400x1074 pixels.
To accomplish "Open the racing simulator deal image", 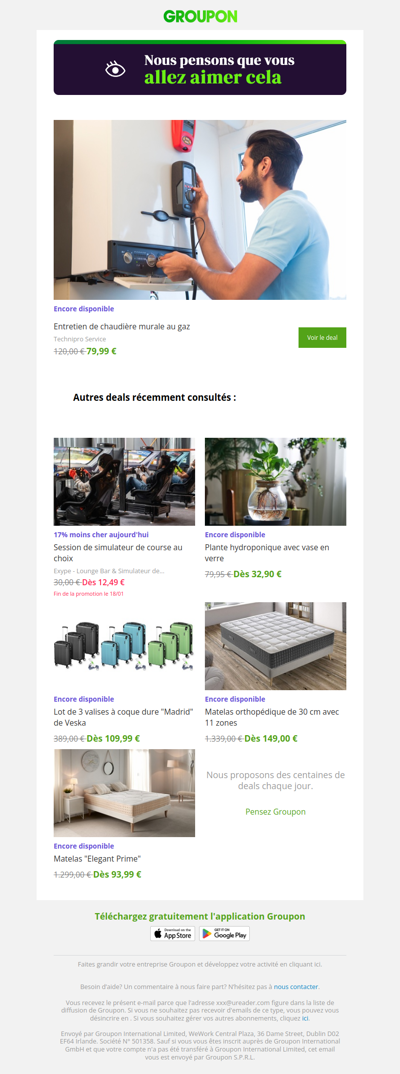I will point(124,482).
